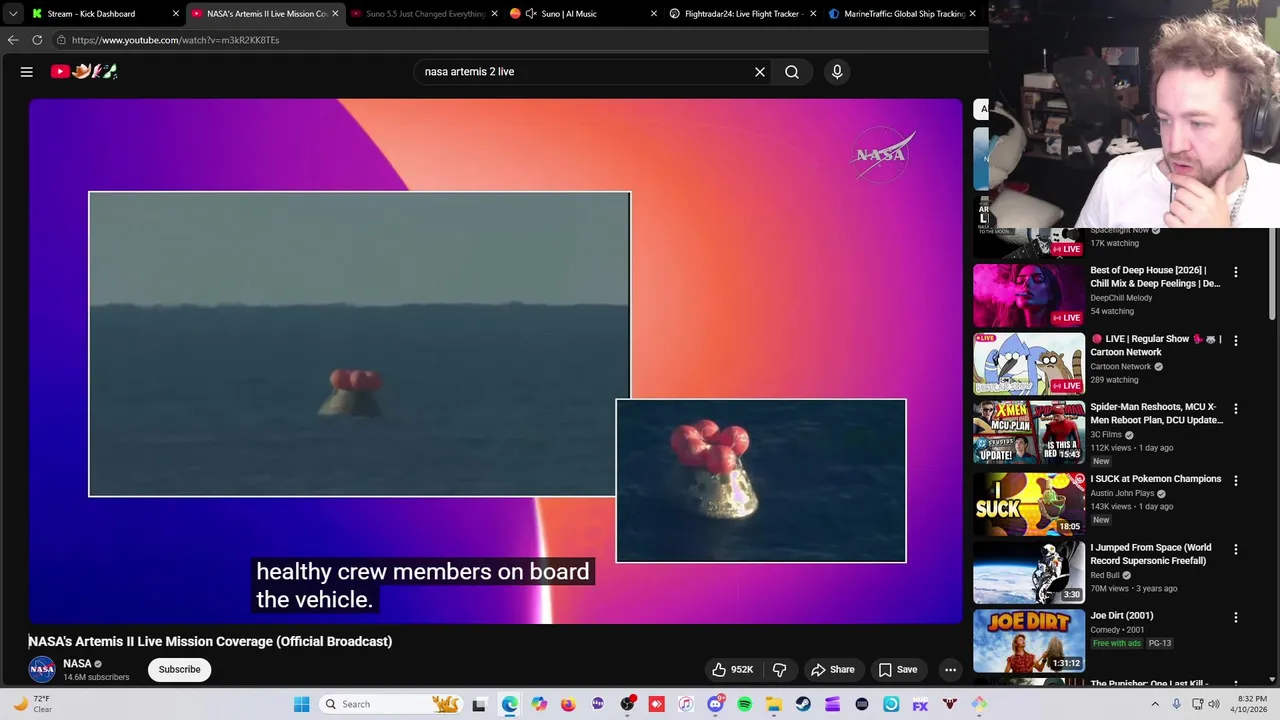Screen dimensions: 1280x720
Task: Open I Jumped From Space video title
Action: point(1151,554)
